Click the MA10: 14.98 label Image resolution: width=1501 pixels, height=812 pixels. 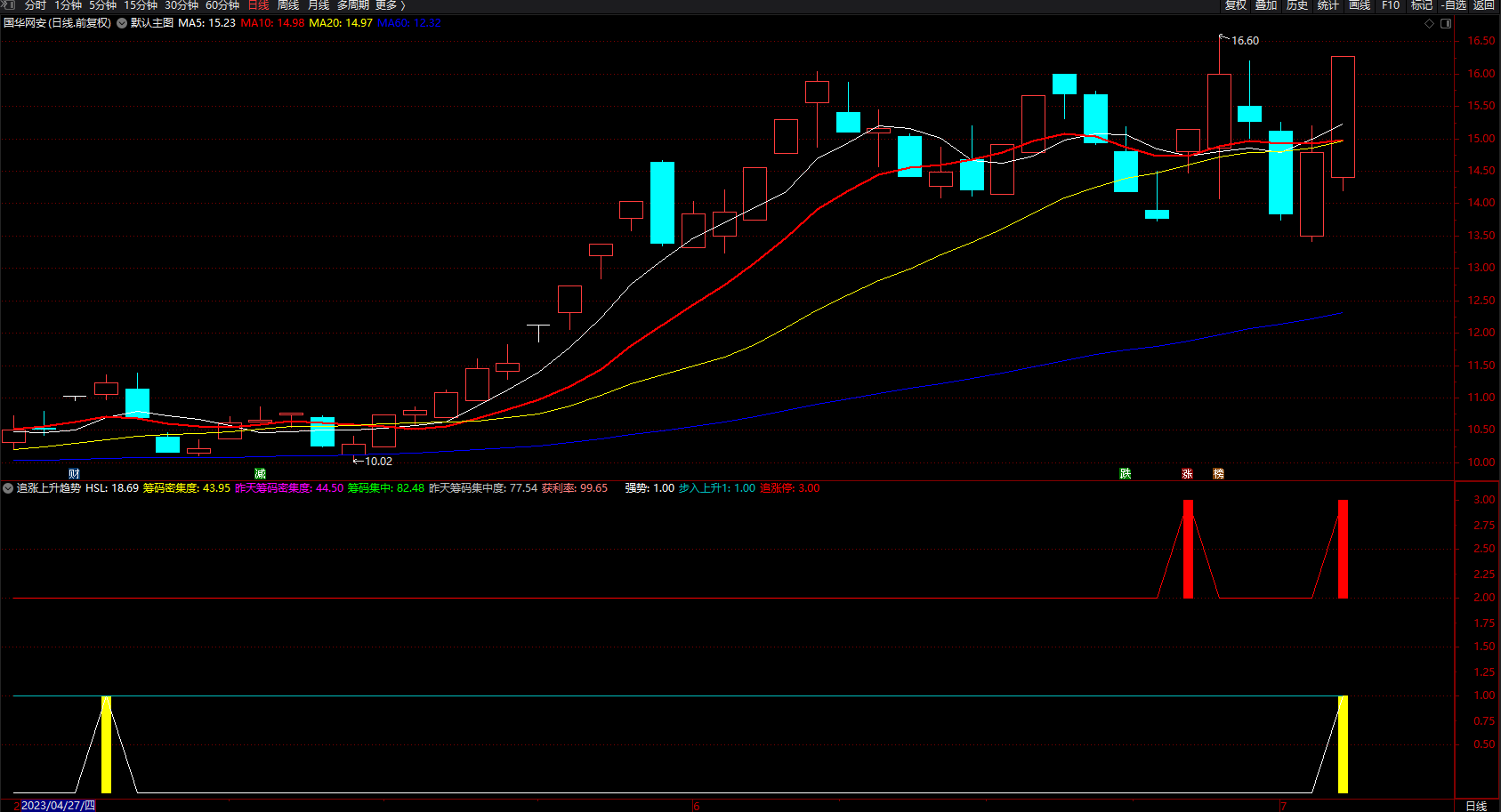click(x=272, y=23)
